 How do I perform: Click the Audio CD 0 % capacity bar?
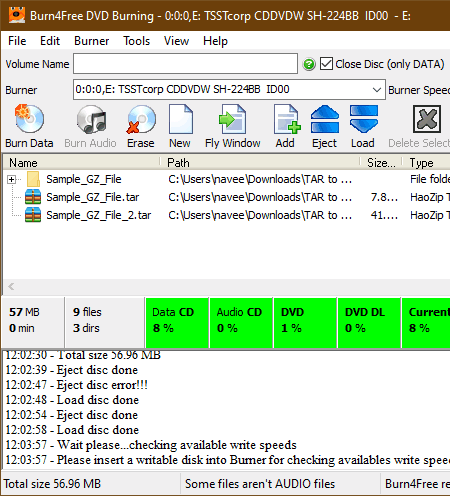pyautogui.click(x=241, y=323)
